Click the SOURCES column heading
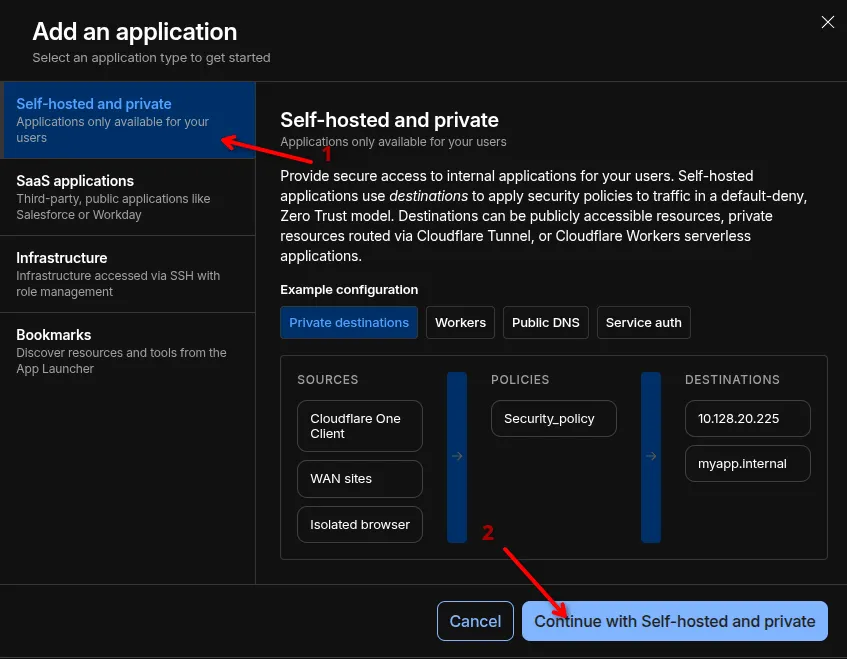 [x=327, y=380]
